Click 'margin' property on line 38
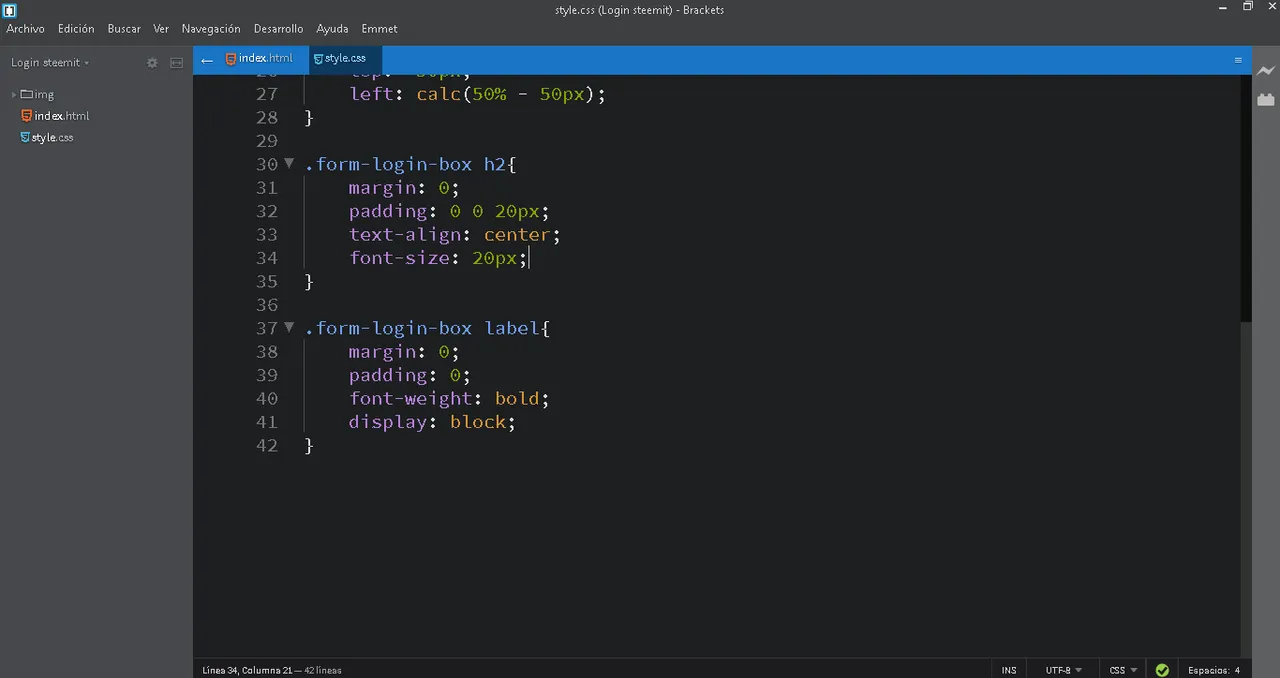Image resolution: width=1280 pixels, height=678 pixels. pos(382,352)
